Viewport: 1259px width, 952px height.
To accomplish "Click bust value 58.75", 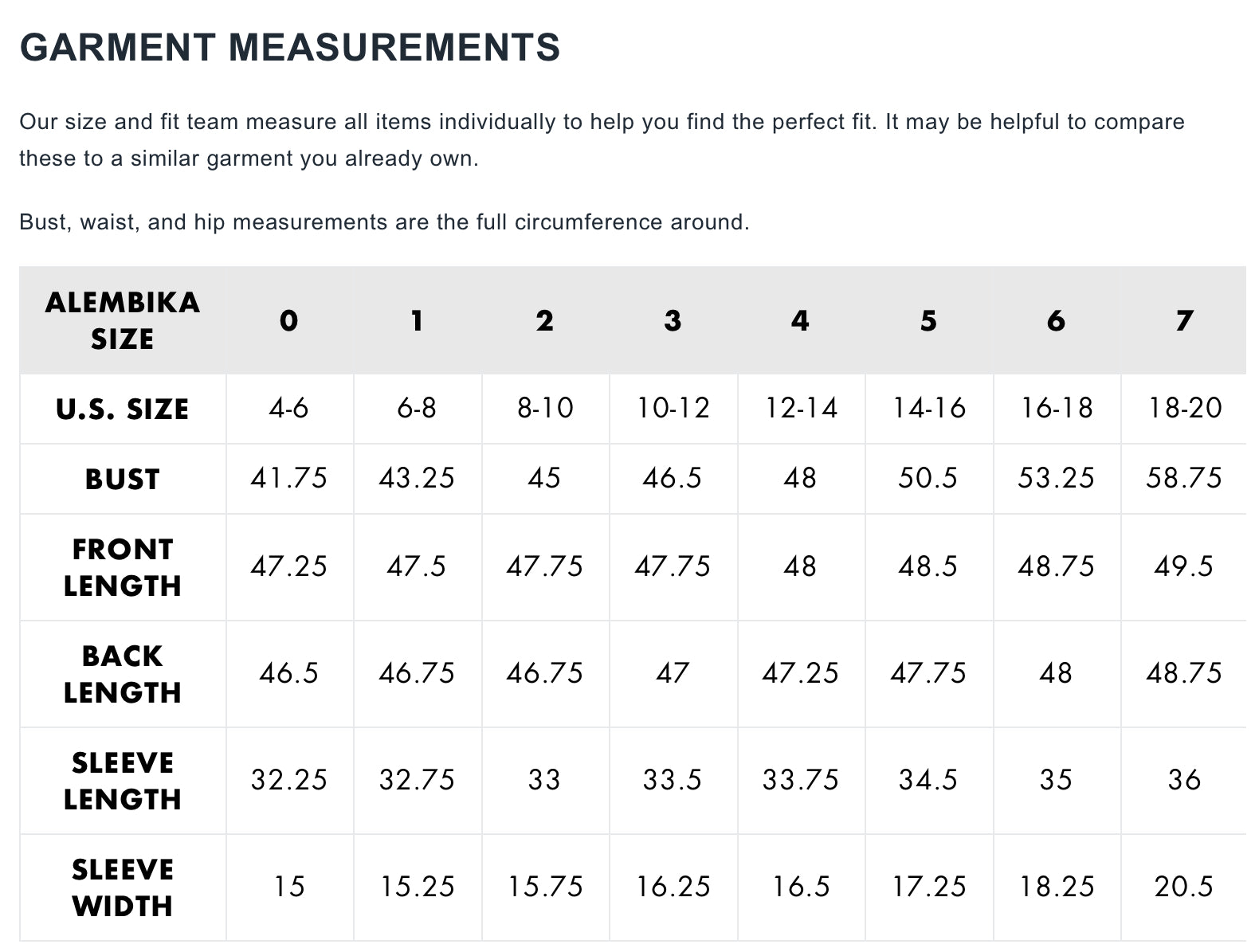I will point(1184,478).
